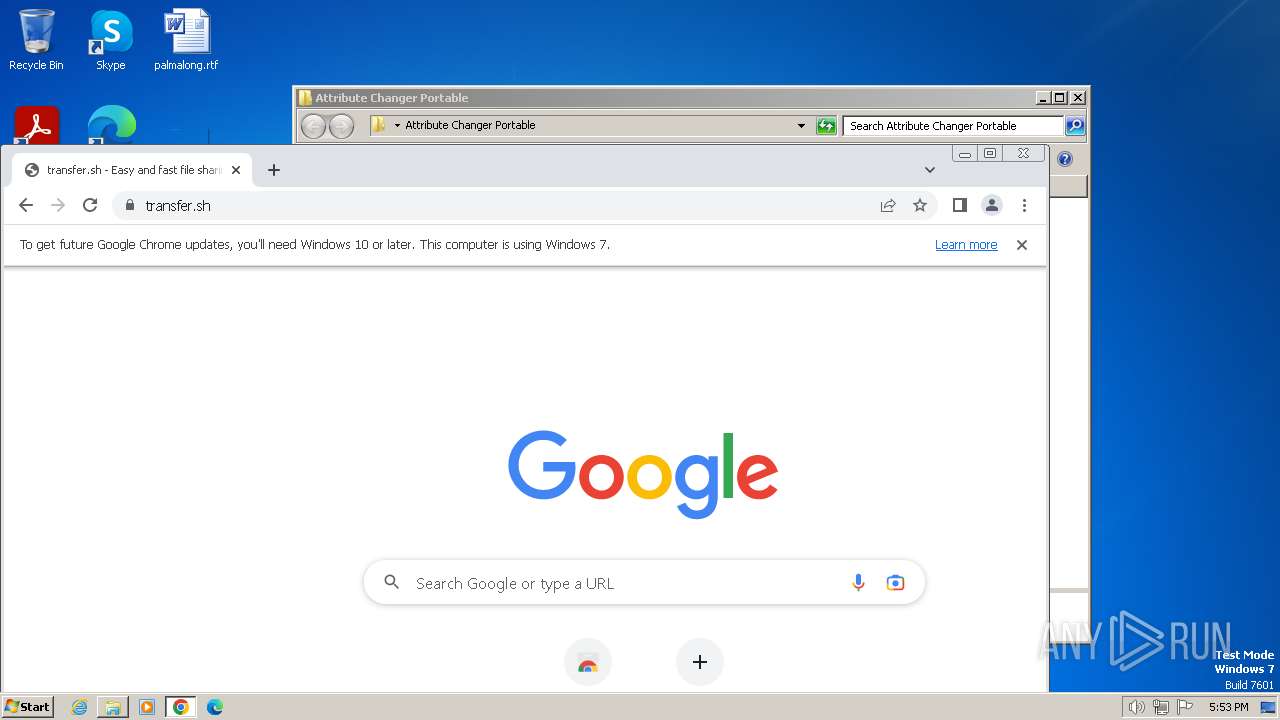Search by image with Google Lens
This screenshot has width=1280, height=720.
point(896,583)
